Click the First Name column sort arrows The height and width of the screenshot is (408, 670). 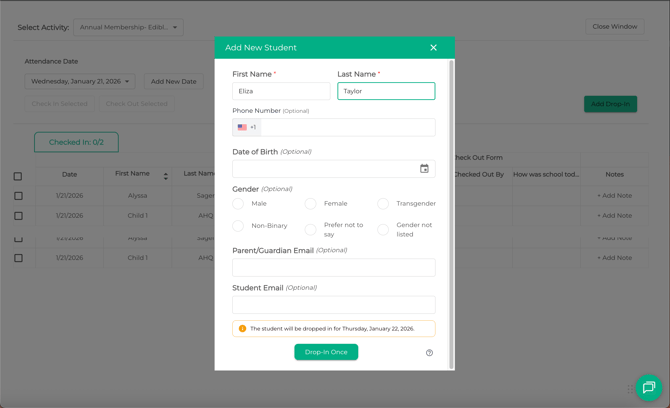pos(166,176)
